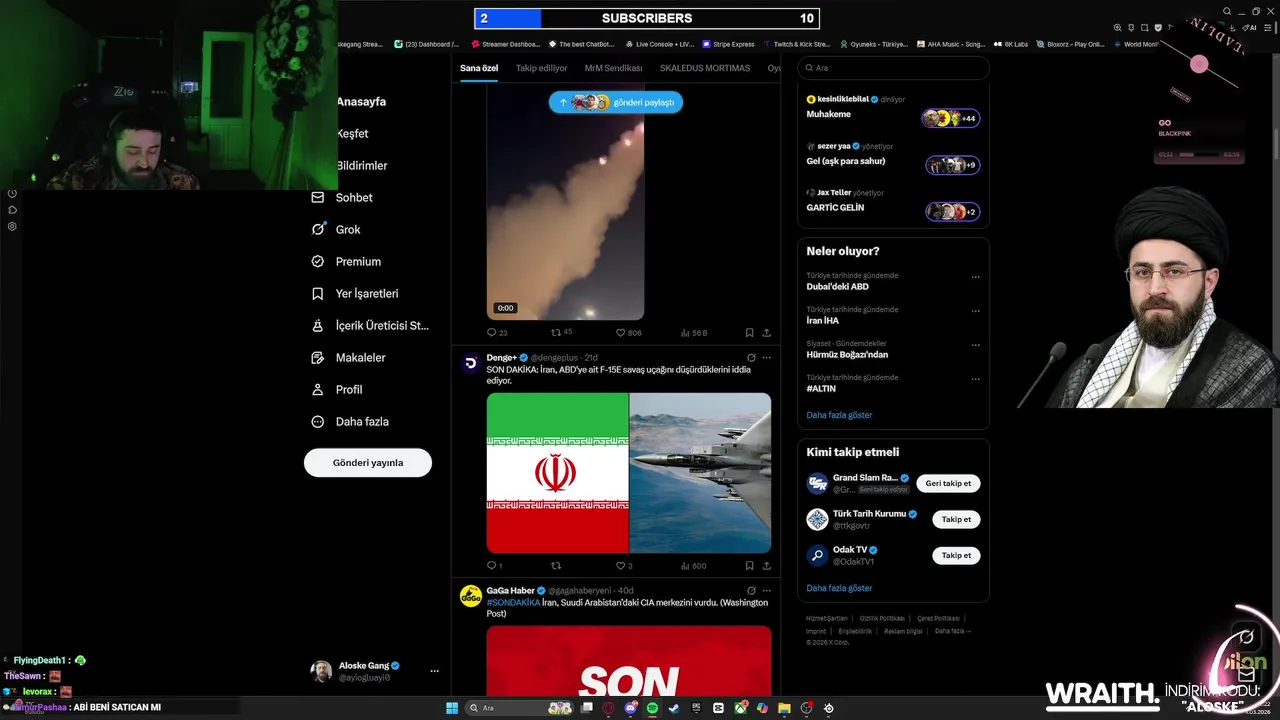The width and height of the screenshot is (1280, 720).
Task: Expand Daha fazla footer links
Action: pos(953,631)
